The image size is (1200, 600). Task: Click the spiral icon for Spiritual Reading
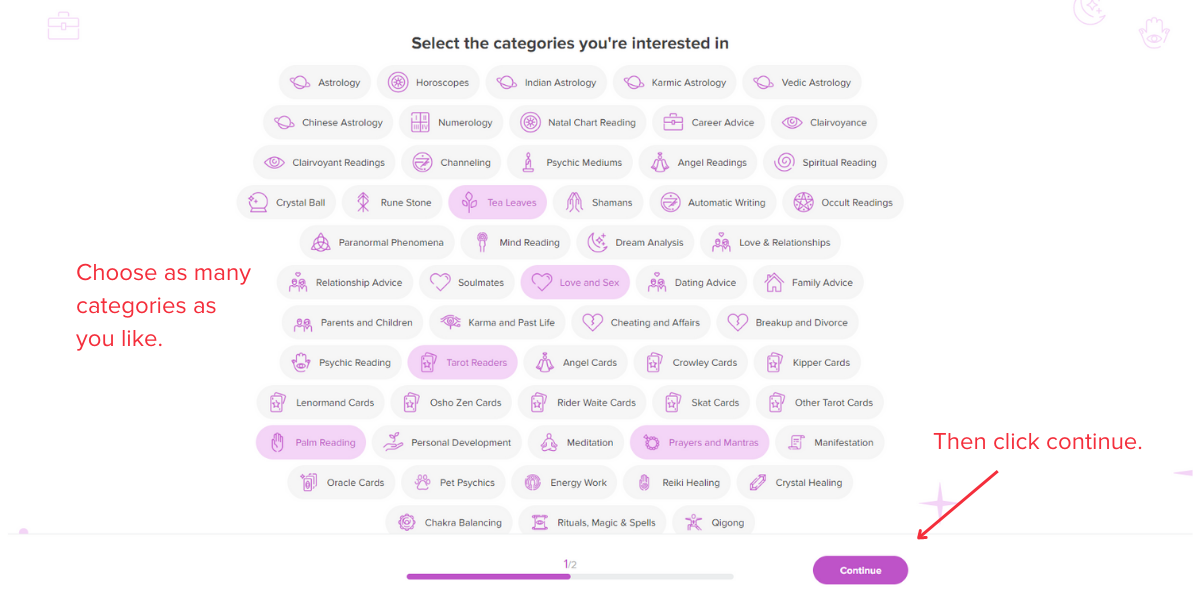[784, 163]
